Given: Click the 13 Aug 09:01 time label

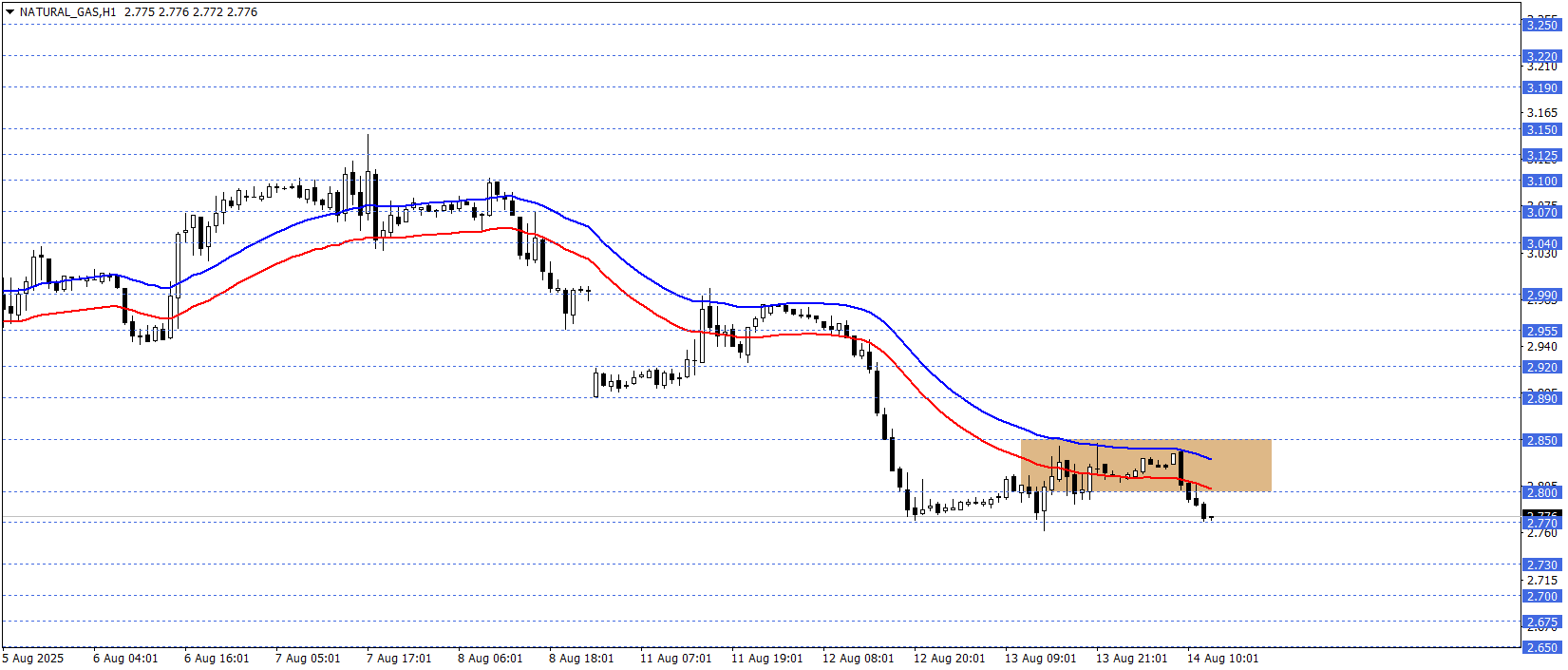Looking at the screenshot, I should pos(1040,659).
